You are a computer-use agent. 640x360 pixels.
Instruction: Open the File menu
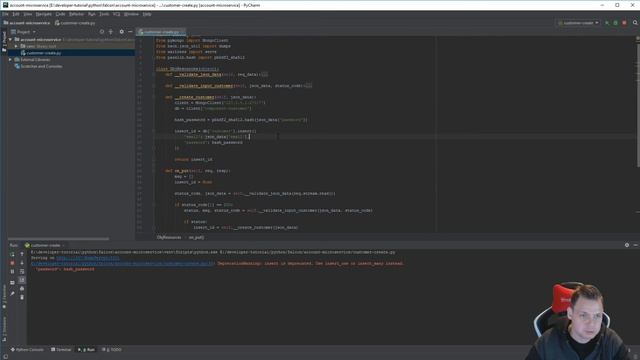tap(5, 14)
